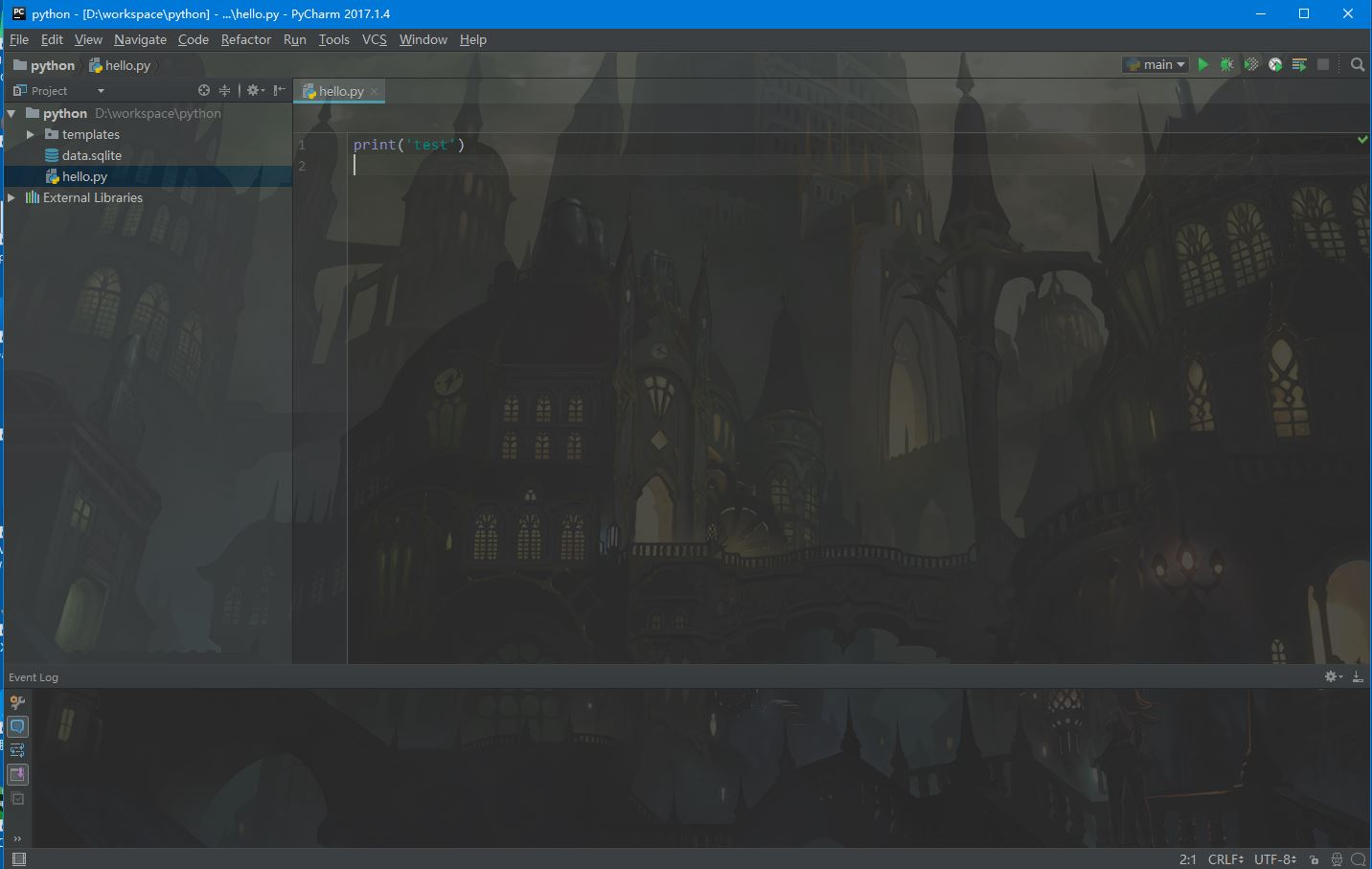The image size is (1372, 869).
Task: Click the green inspection checkmark in editor
Action: pyautogui.click(x=1362, y=140)
